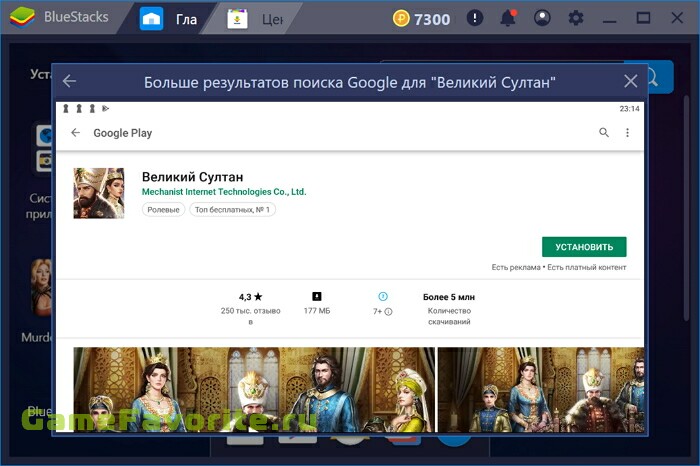Click the Google Play header title
The image size is (700, 466).
click(123, 133)
